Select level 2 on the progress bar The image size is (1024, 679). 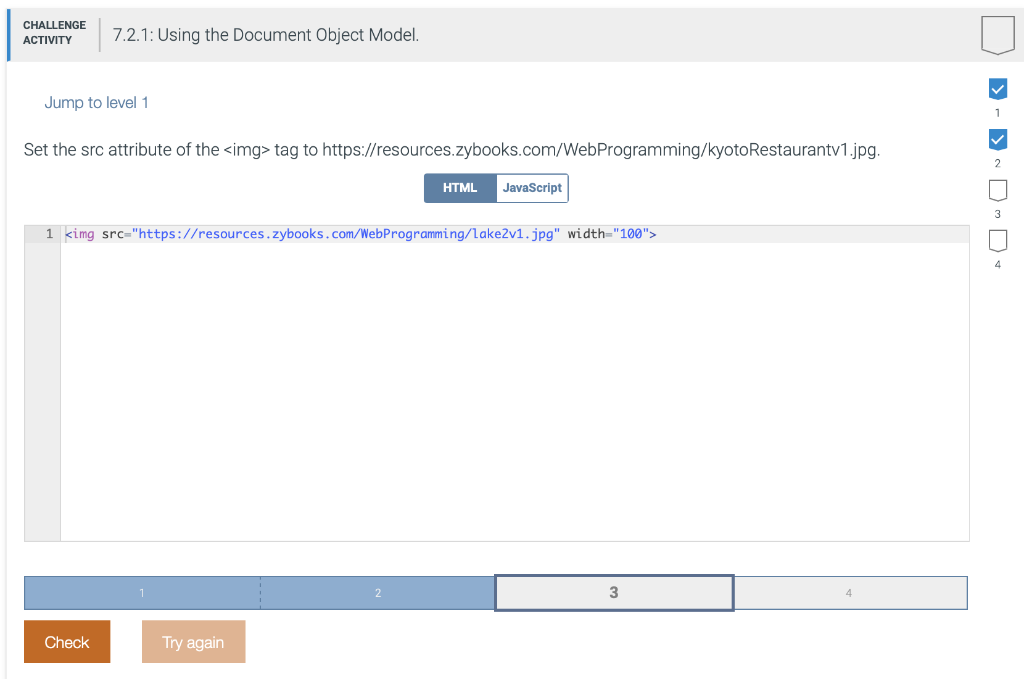(377, 592)
